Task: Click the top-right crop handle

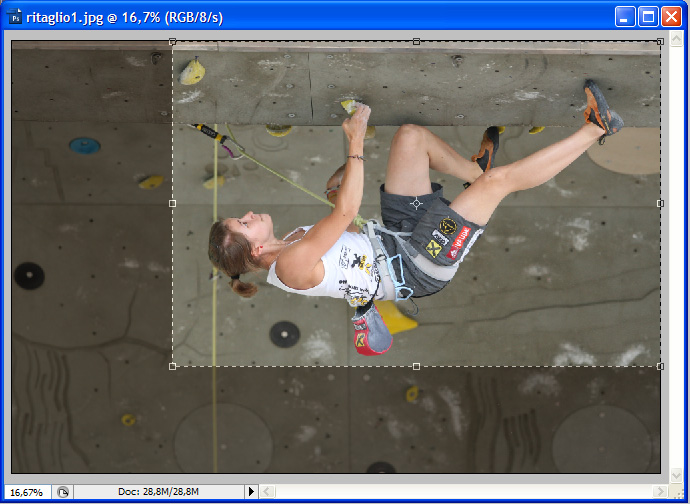Action: click(660, 42)
